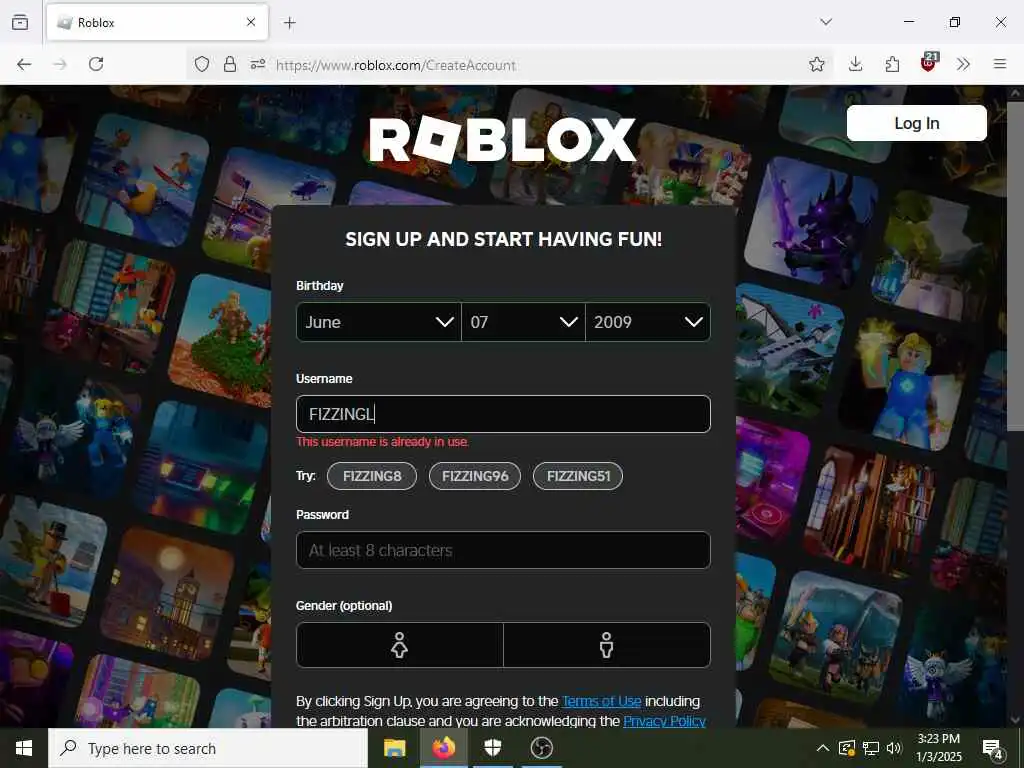Click the network tray icon

click(871, 748)
